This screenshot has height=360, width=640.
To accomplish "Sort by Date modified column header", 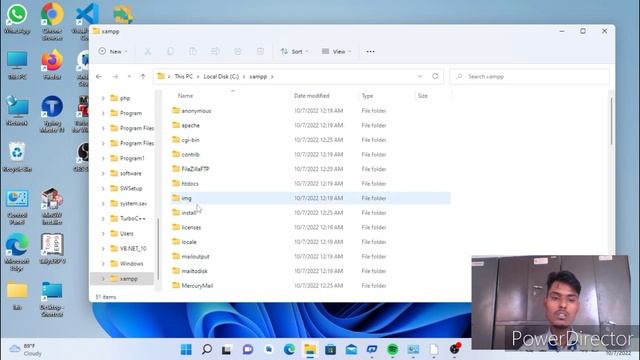I will (x=311, y=96).
